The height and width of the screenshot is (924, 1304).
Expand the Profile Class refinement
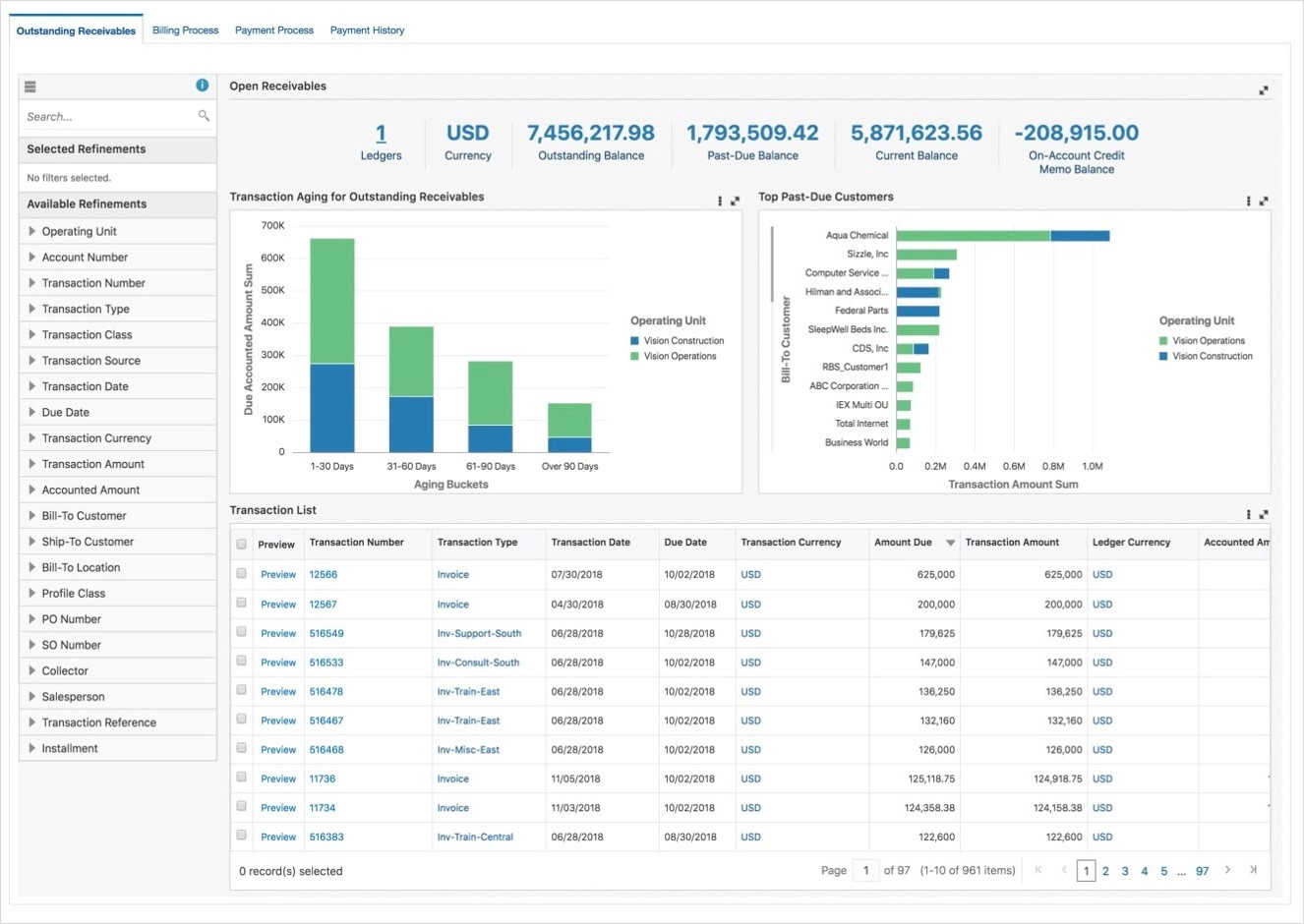coord(32,593)
